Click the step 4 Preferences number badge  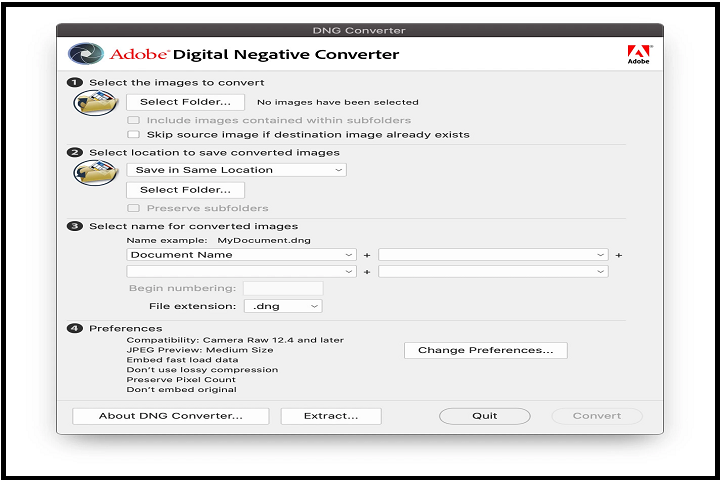[x=74, y=328]
